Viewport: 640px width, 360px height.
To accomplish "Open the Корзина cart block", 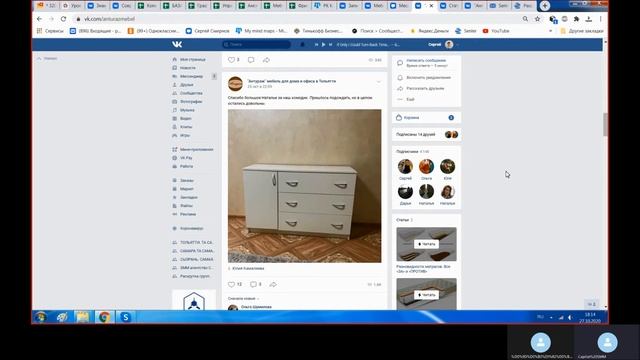I will [x=426, y=118].
